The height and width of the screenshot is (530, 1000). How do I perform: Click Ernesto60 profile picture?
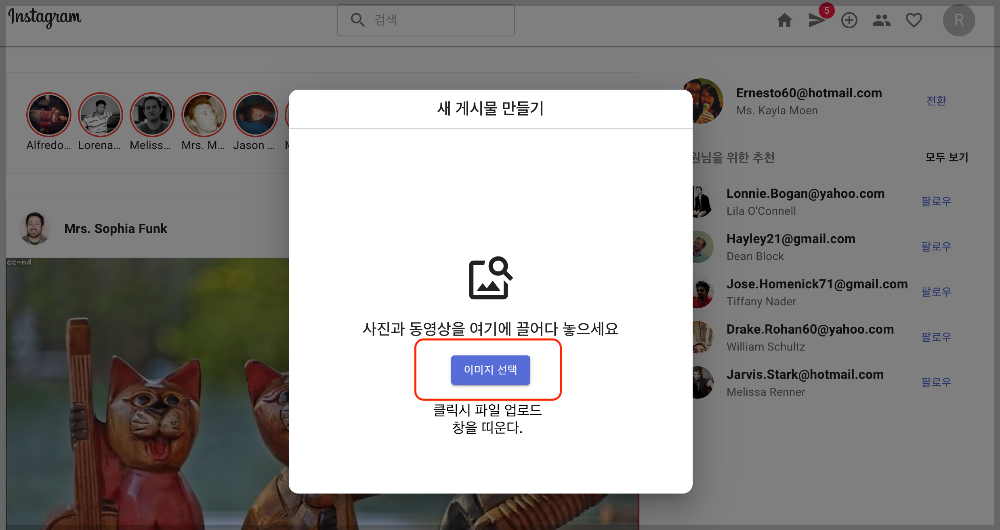(703, 101)
